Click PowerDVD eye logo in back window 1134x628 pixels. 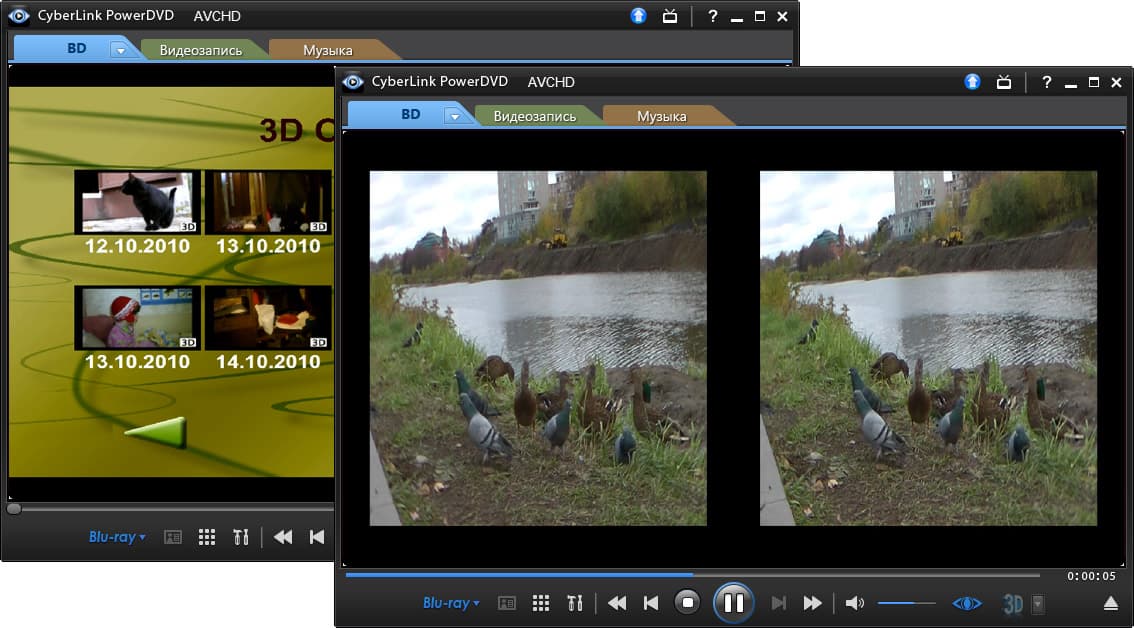(19, 16)
